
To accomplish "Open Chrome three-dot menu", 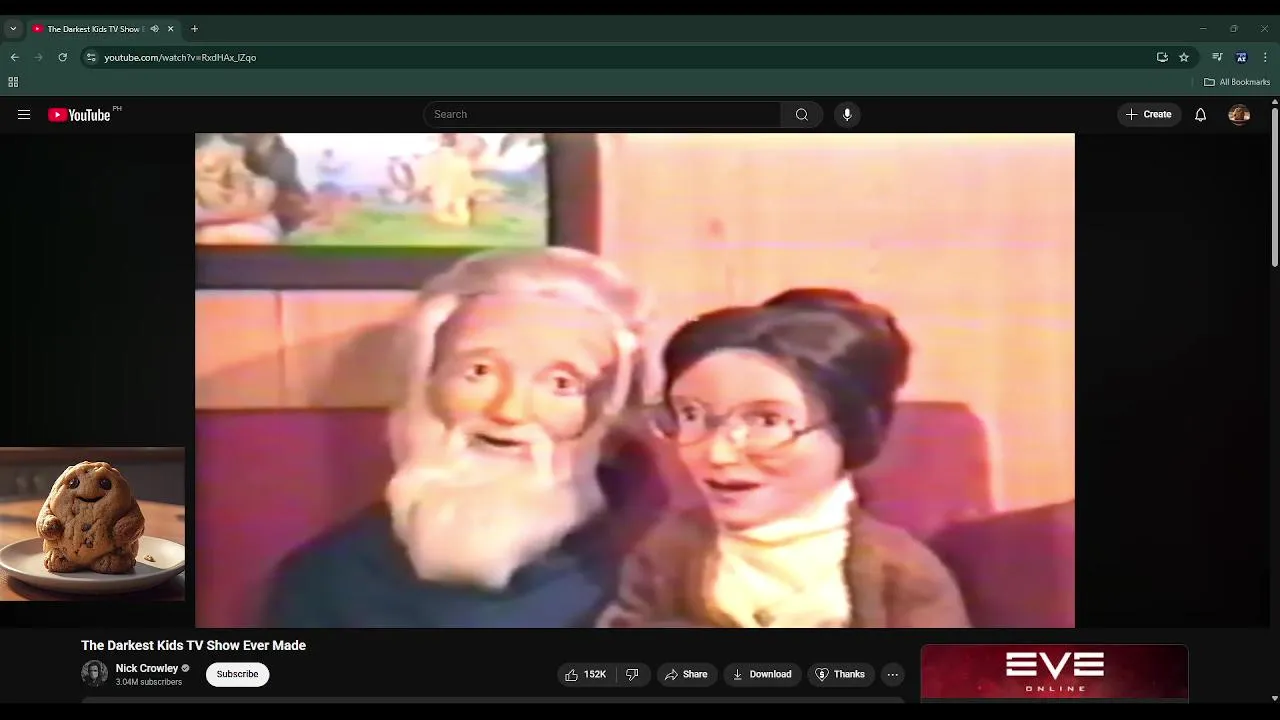I will (x=1265, y=57).
